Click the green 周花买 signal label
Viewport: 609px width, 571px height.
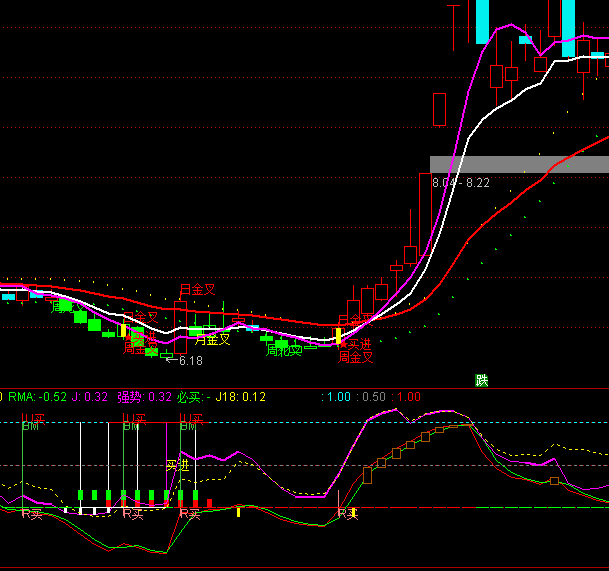click(283, 351)
